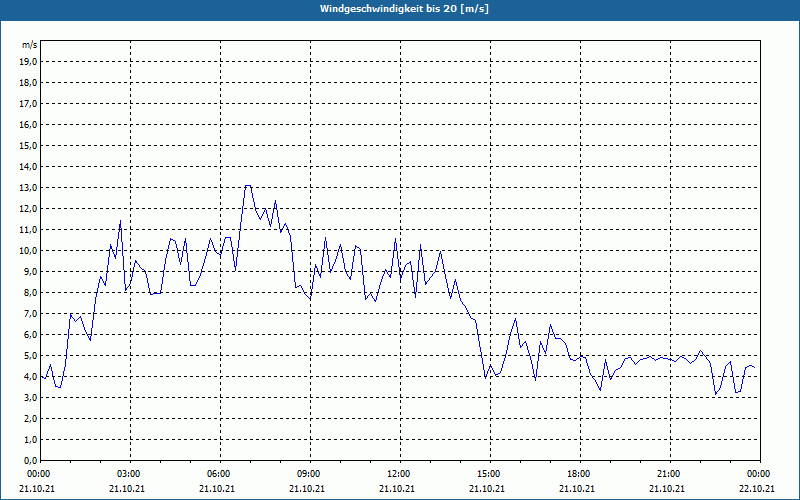Image resolution: width=800 pixels, height=500 pixels.
Task: Click the 11,0 y-axis value
Action: click(29, 230)
